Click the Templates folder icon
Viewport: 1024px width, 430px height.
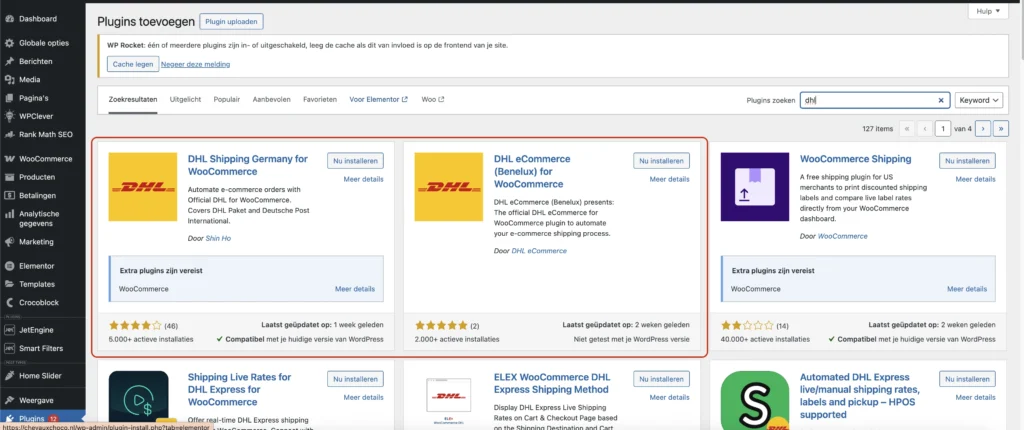tap(9, 284)
